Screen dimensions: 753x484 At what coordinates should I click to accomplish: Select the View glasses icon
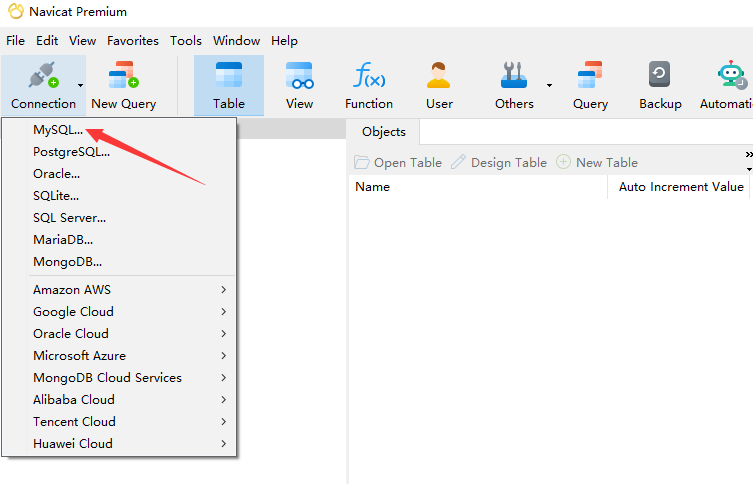(x=299, y=75)
